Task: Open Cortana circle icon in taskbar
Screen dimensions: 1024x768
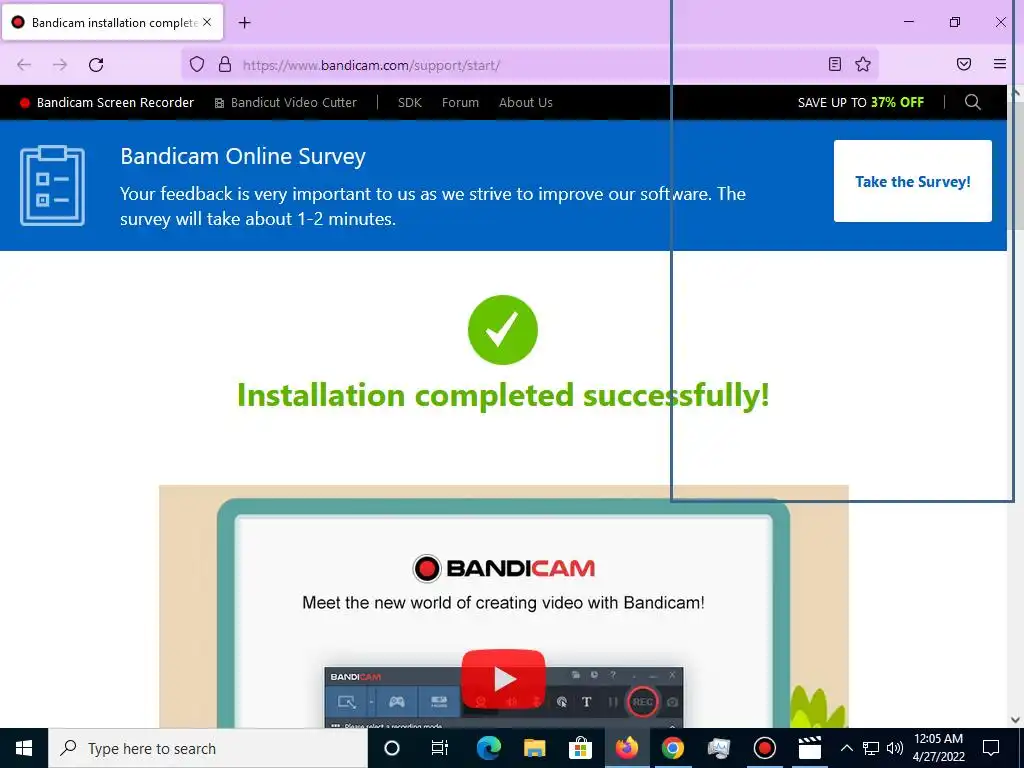Action: pyautogui.click(x=392, y=748)
